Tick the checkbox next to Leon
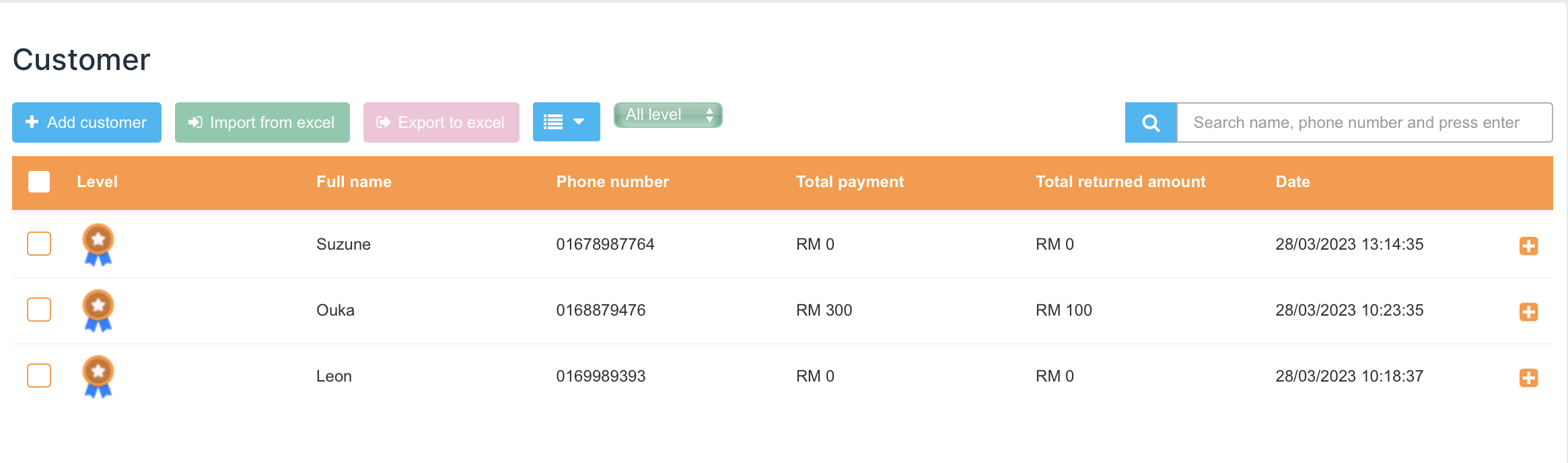 (x=39, y=376)
